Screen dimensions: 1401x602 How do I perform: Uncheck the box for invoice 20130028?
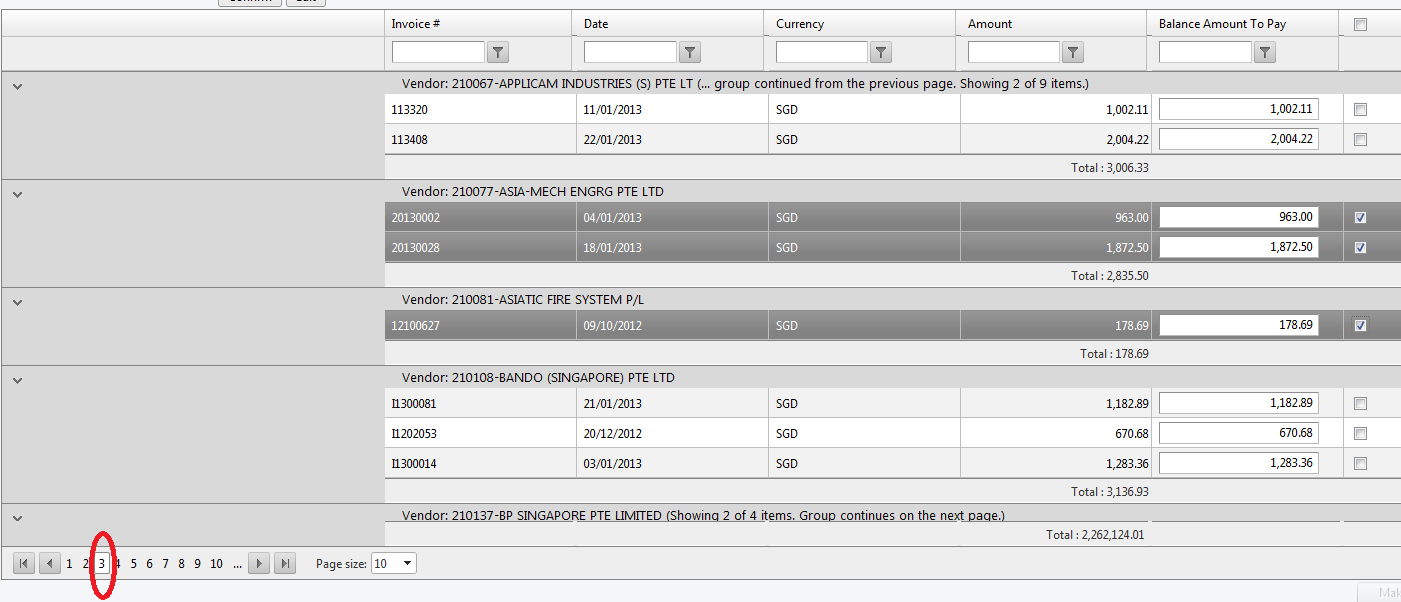click(1360, 248)
